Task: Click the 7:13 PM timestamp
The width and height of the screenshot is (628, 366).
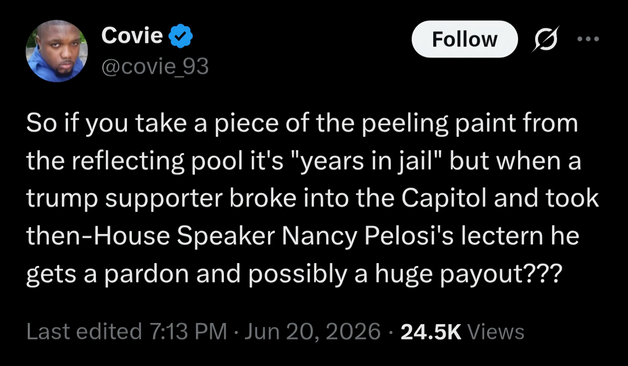Action: [x=188, y=332]
